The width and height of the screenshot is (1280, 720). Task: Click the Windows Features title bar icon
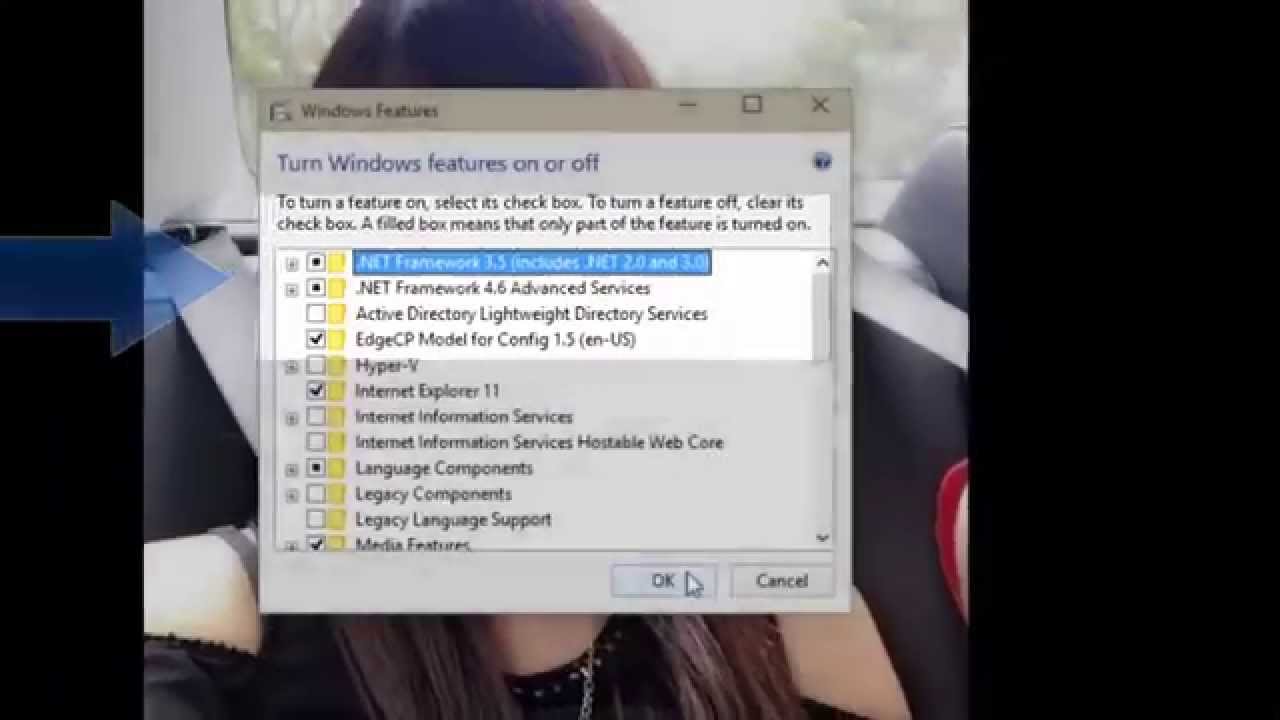click(283, 111)
